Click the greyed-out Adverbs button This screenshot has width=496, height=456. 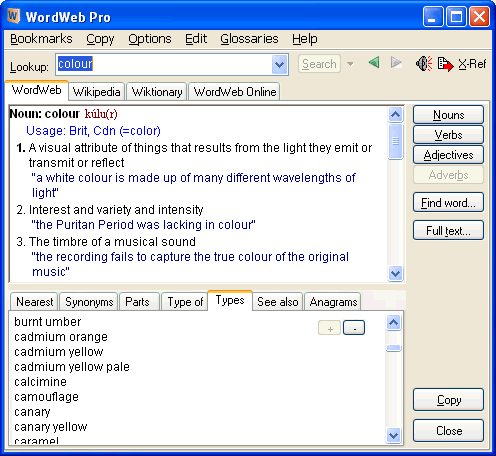[x=448, y=175]
